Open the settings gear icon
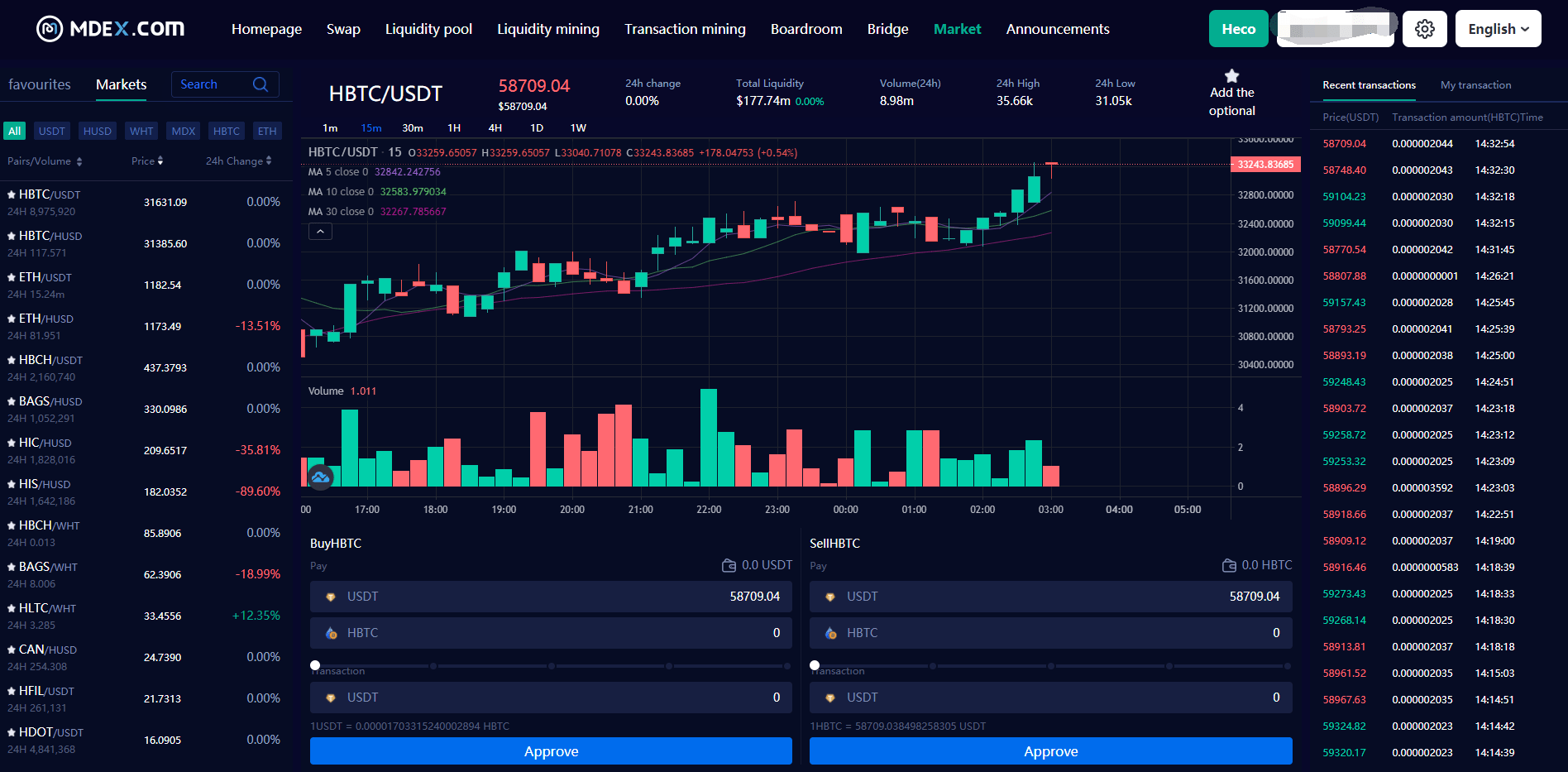 pyautogui.click(x=1425, y=29)
